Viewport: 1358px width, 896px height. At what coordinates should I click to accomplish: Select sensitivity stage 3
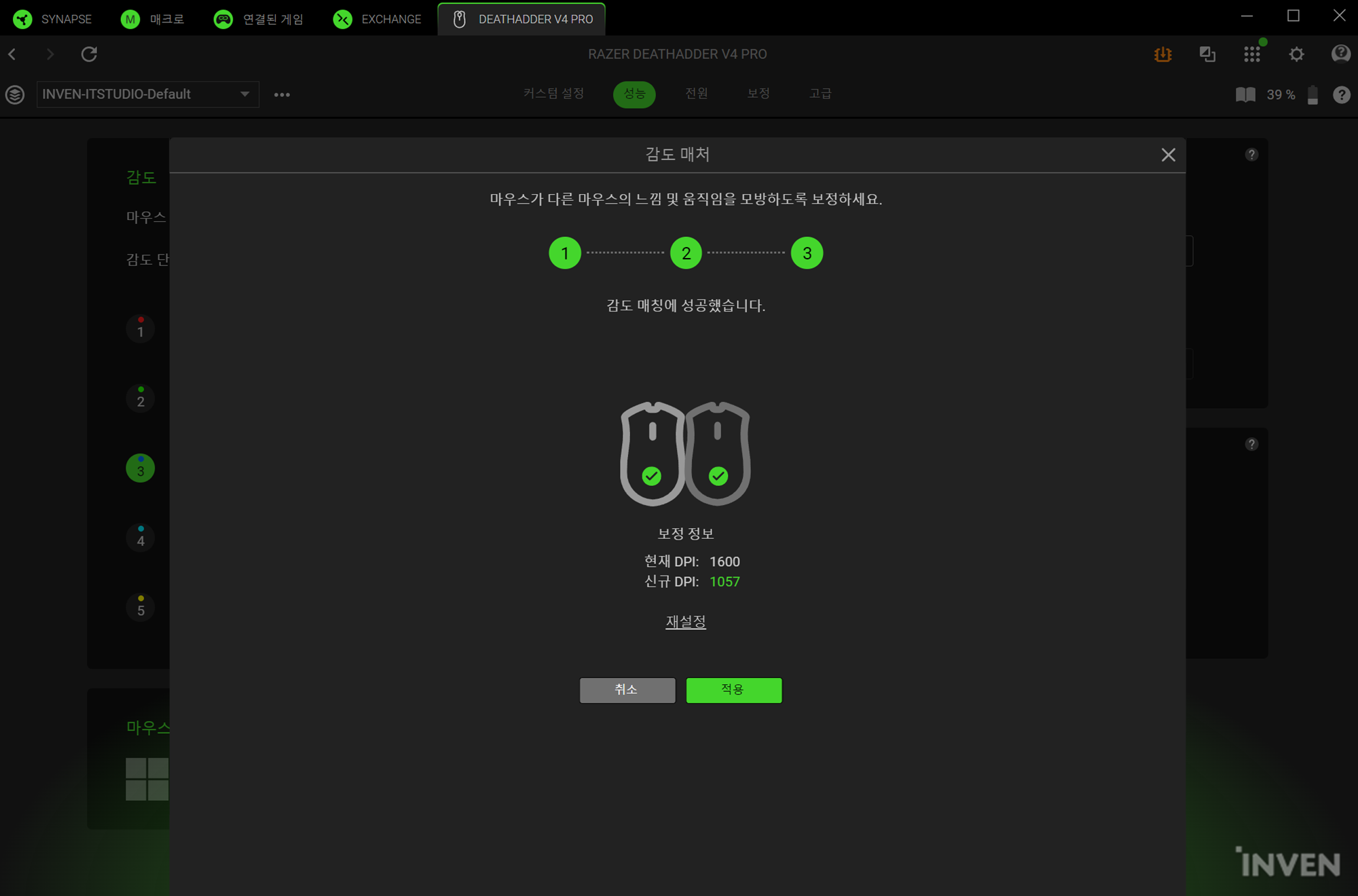click(x=141, y=468)
